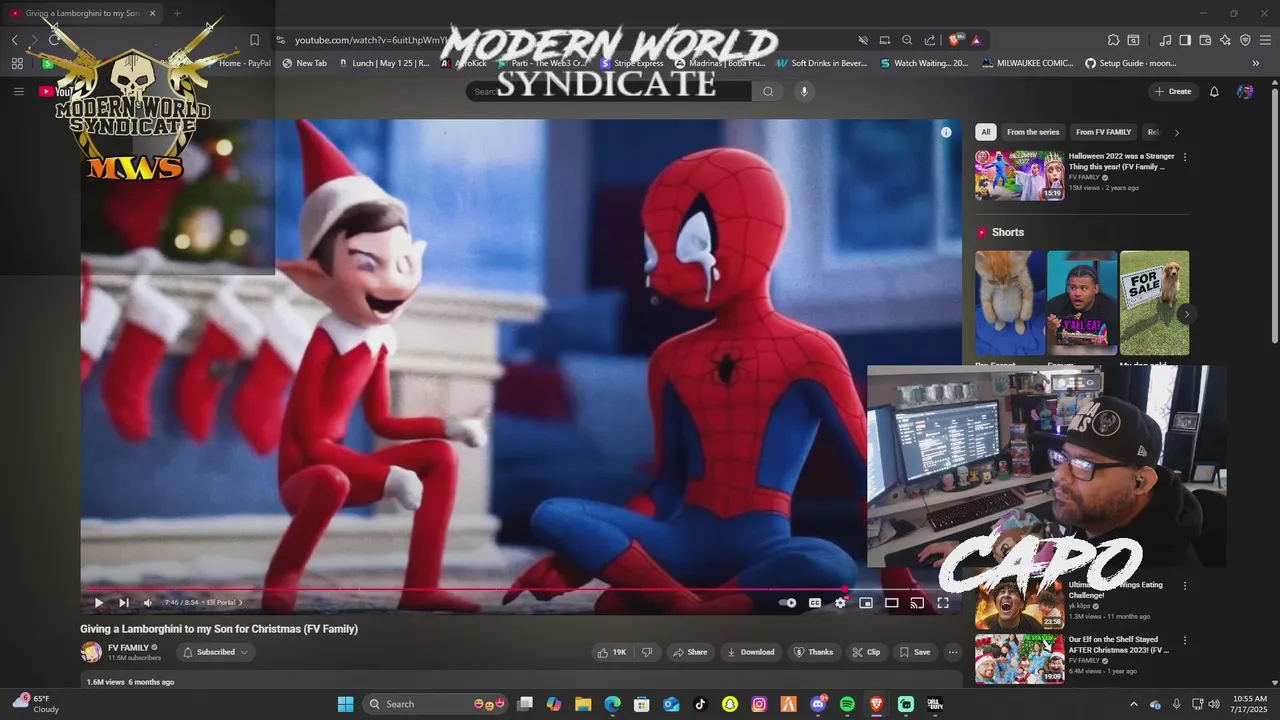Open options for the Wings Eating Challenge video
The width and height of the screenshot is (1280, 720).
pyautogui.click(x=1185, y=586)
